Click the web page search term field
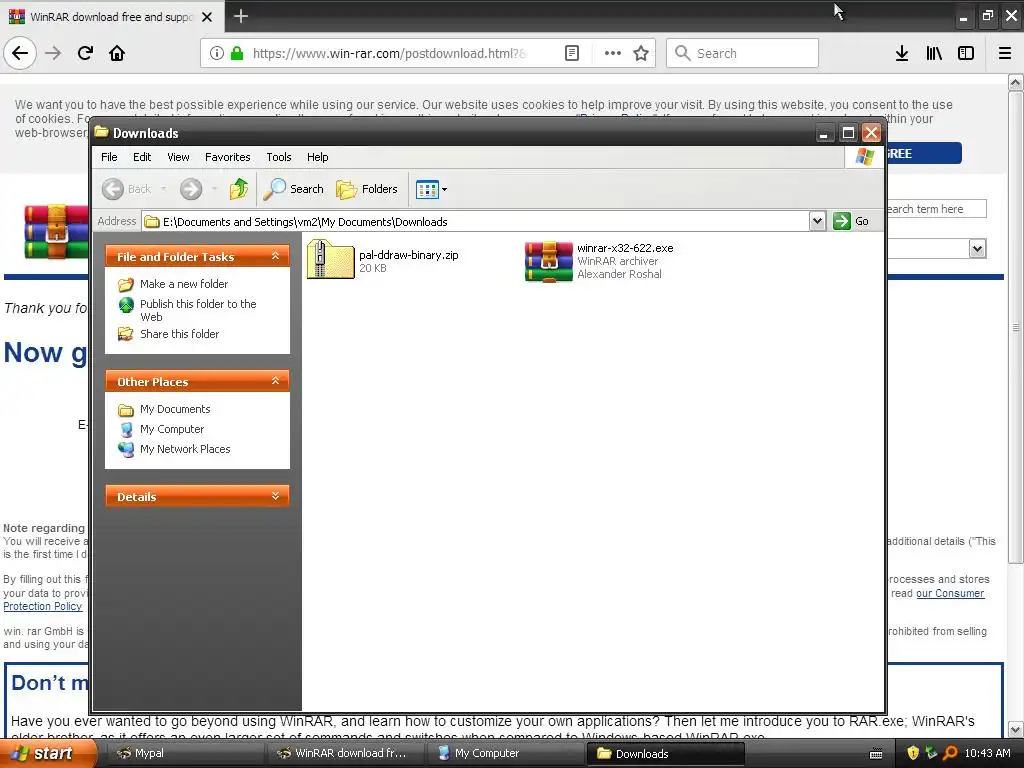This screenshot has height=768, width=1024. (935, 209)
